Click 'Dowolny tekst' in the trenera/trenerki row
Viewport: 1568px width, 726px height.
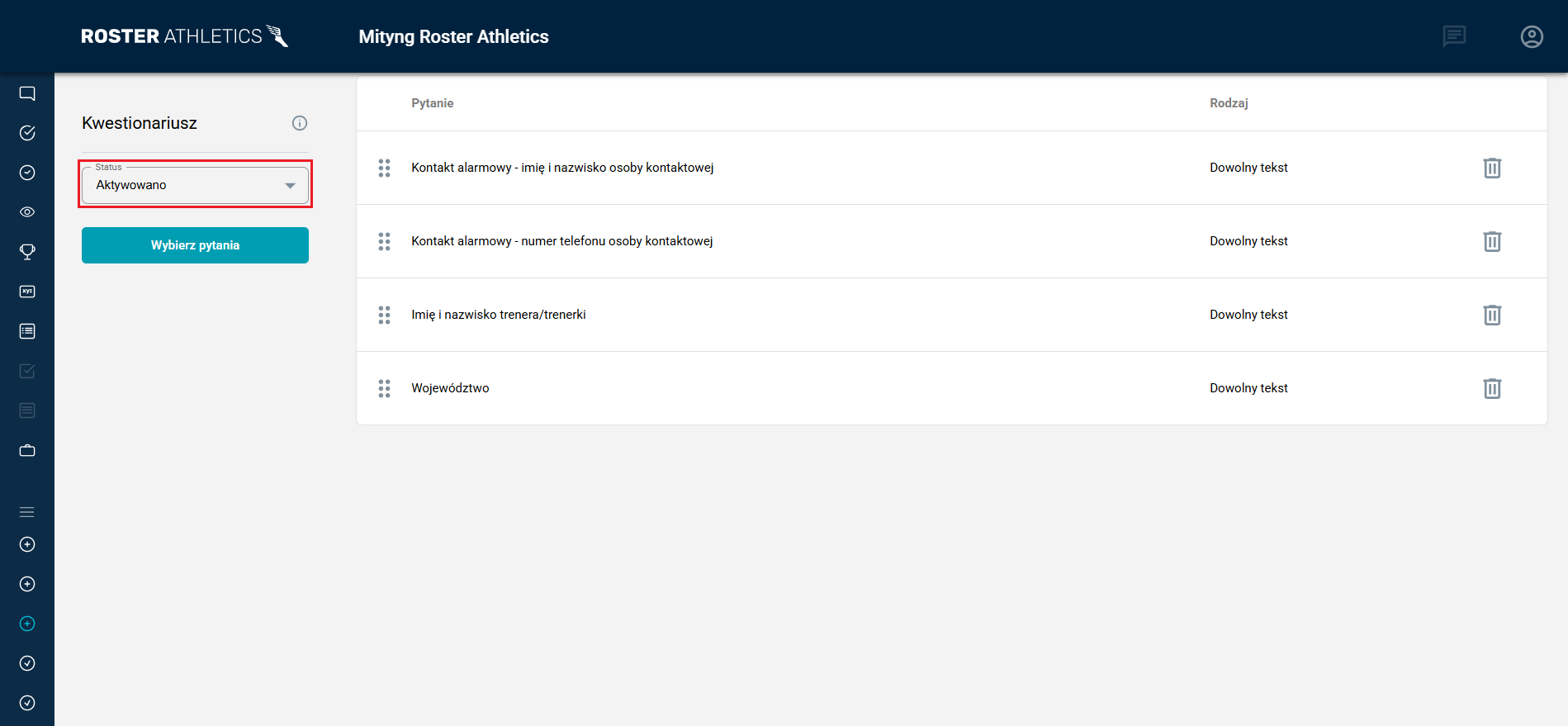pyautogui.click(x=1248, y=315)
